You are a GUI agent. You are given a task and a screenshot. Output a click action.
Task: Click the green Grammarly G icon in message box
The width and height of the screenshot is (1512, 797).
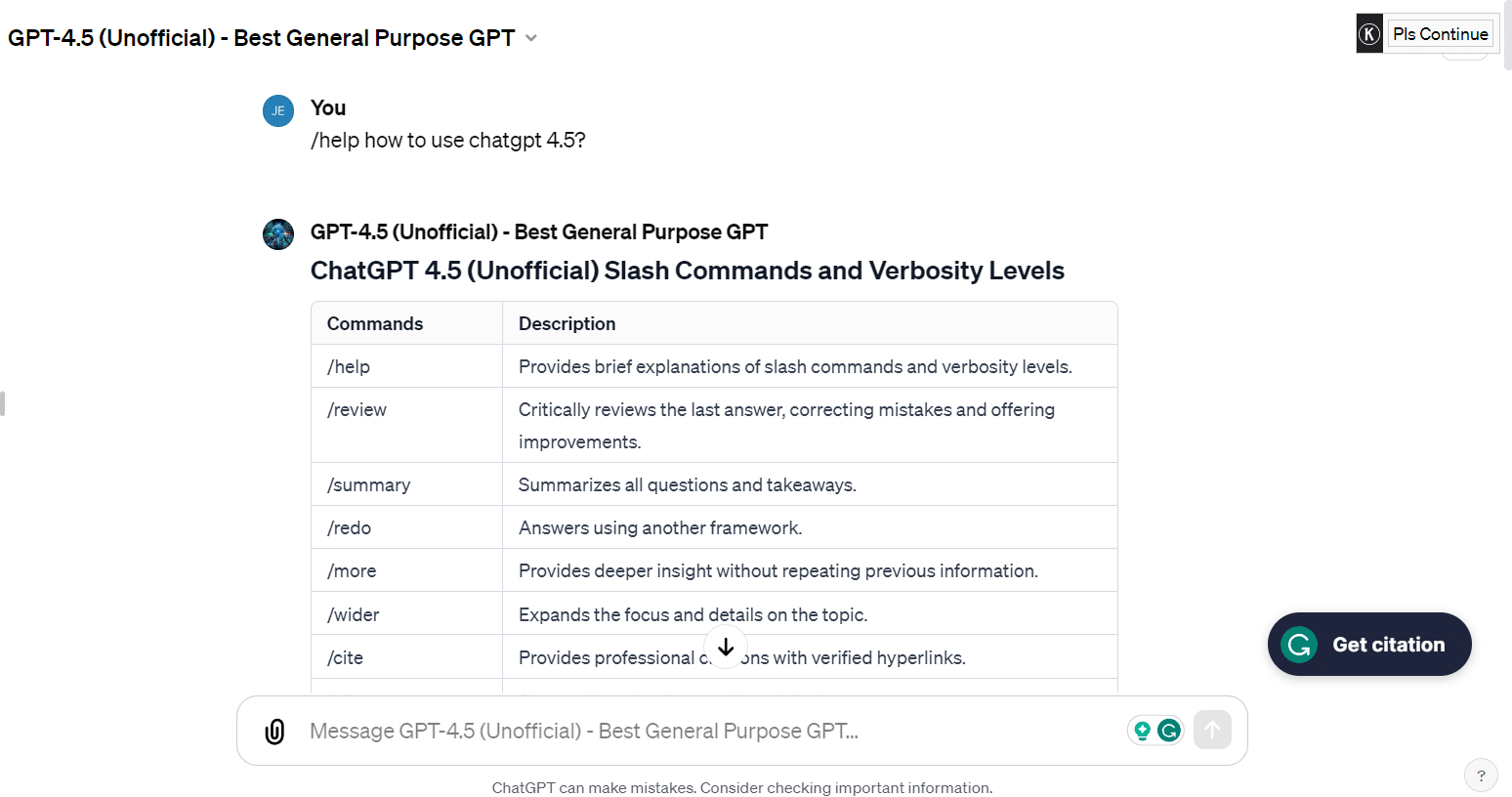pos(1169,731)
